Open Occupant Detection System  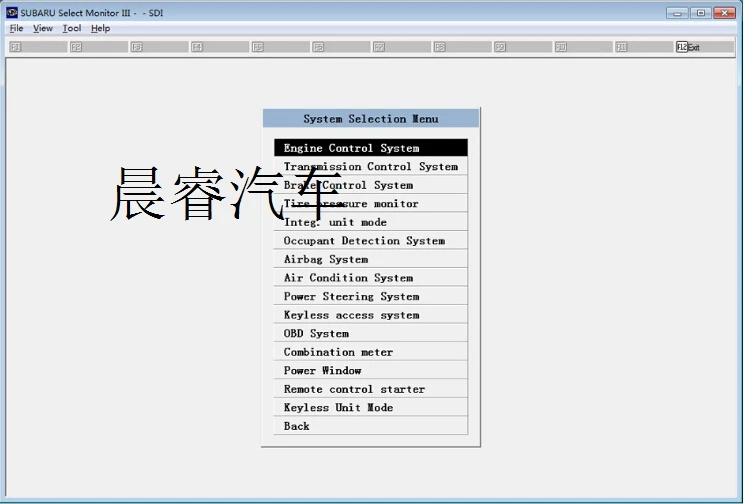pos(371,240)
